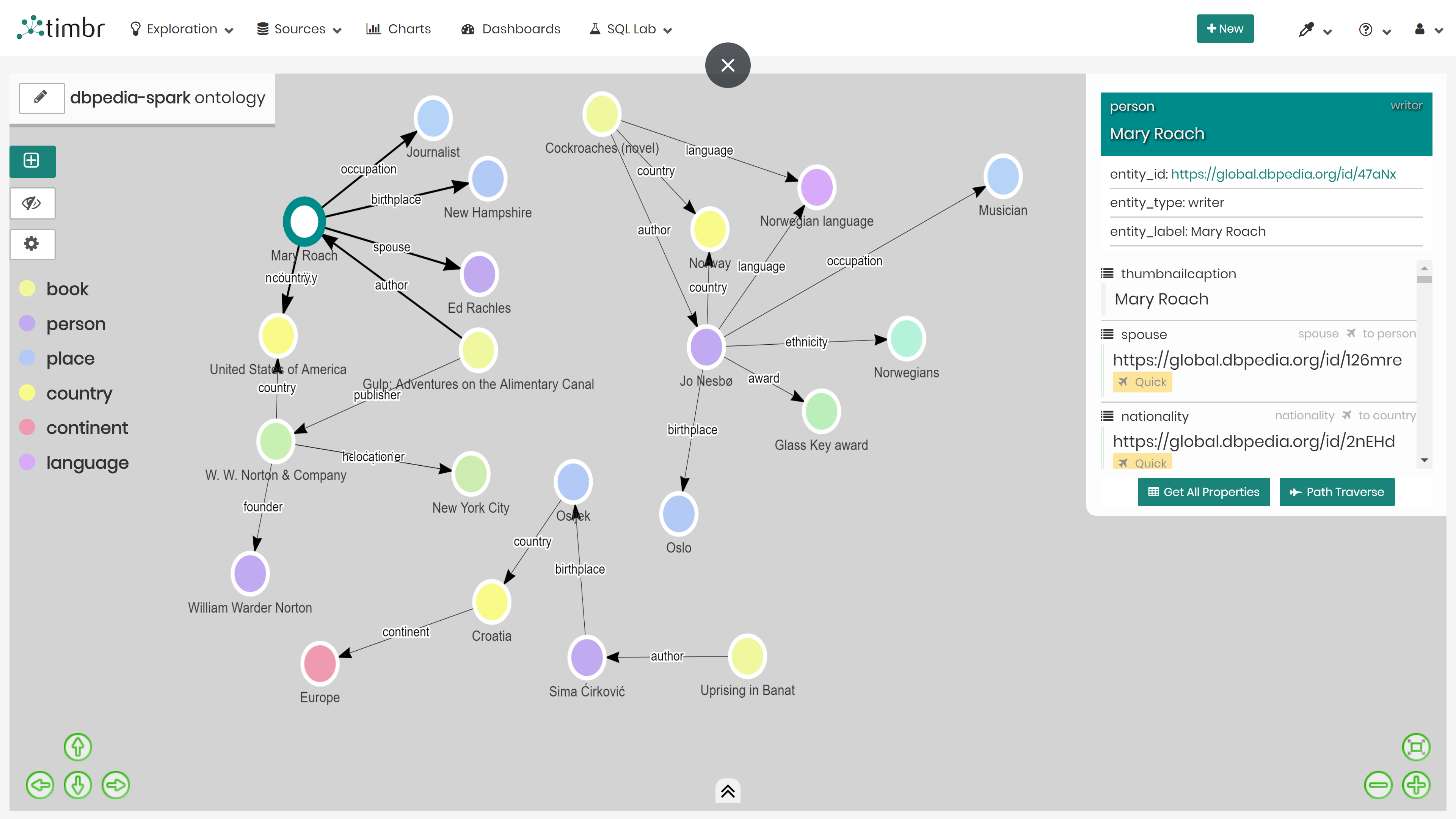Click the Get All Properties button

click(x=1203, y=492)
